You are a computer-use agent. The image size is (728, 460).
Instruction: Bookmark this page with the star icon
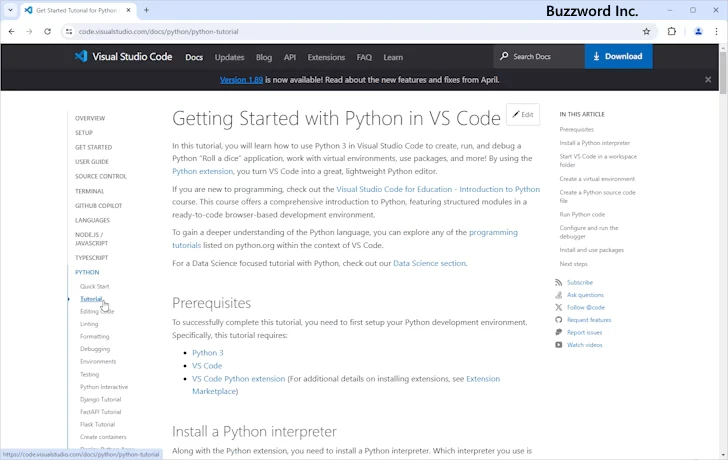pyautogui.click(x=646, y=31)
